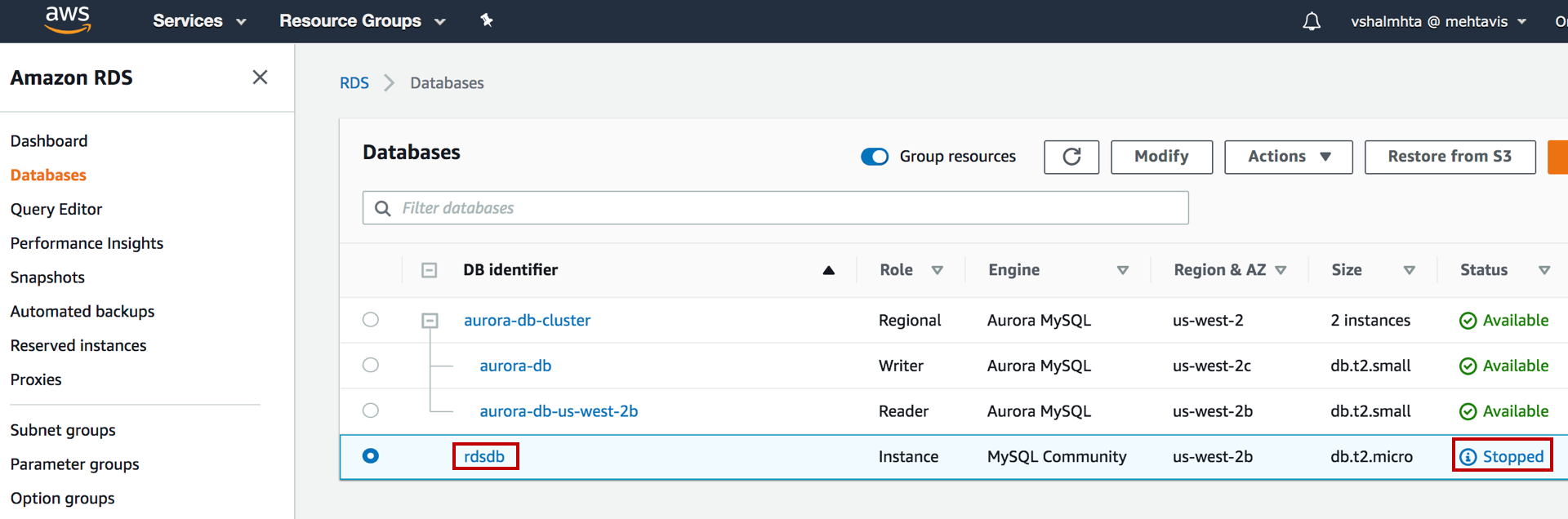The width and height of the screenshot is (1568, 519).
Task: Click the Available status icon for aurora-db-us-west-2b
Action: pyautogui.click(x=1468, y=411)
